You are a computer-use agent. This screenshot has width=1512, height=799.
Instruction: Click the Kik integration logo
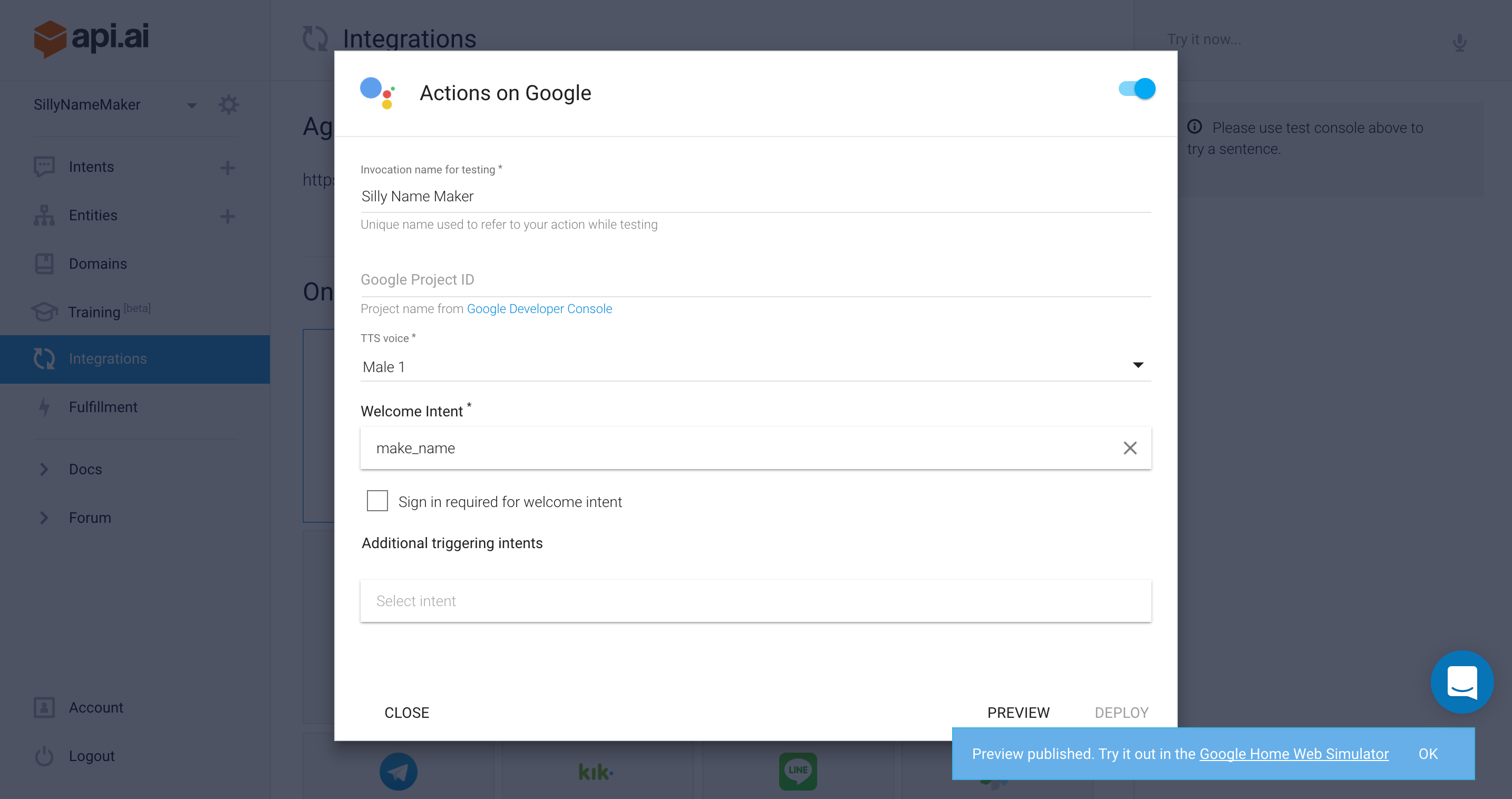click(595, 772)
